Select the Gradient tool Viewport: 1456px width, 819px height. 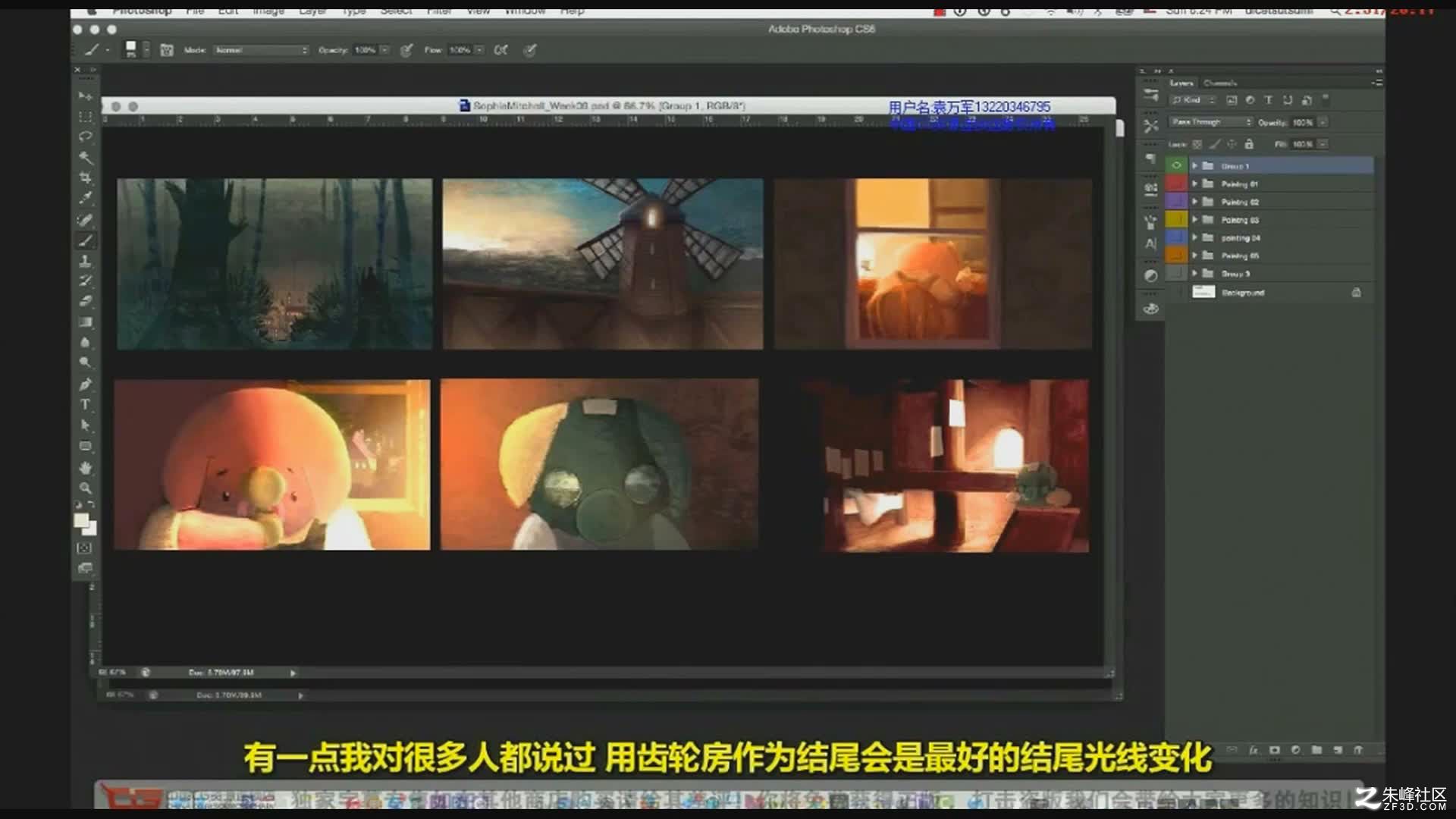[x=85, y=322]
